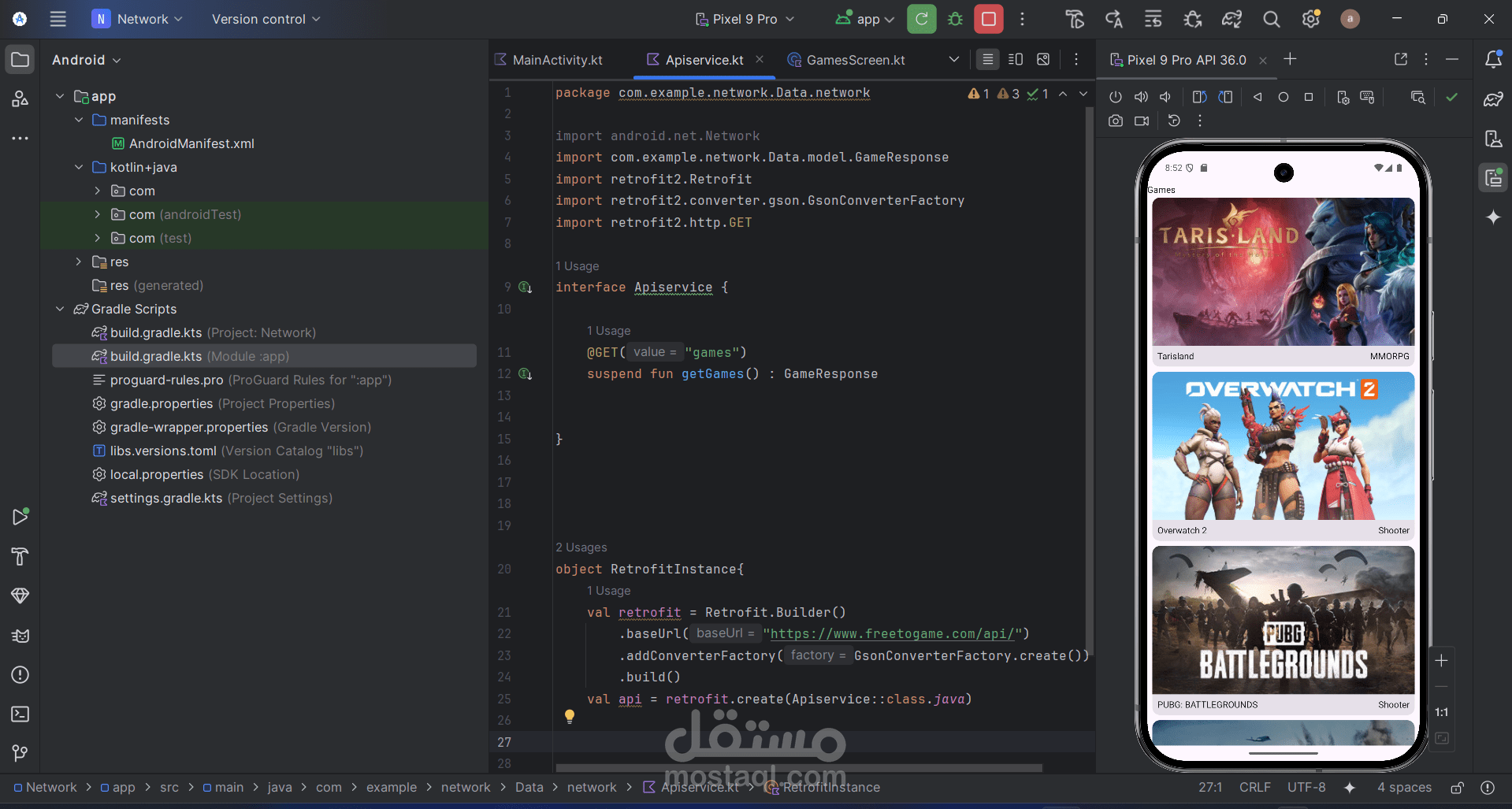This screenshot has width=1512, height=809.
Task: Switch editor to Design view
Action: pos(1043,59)
